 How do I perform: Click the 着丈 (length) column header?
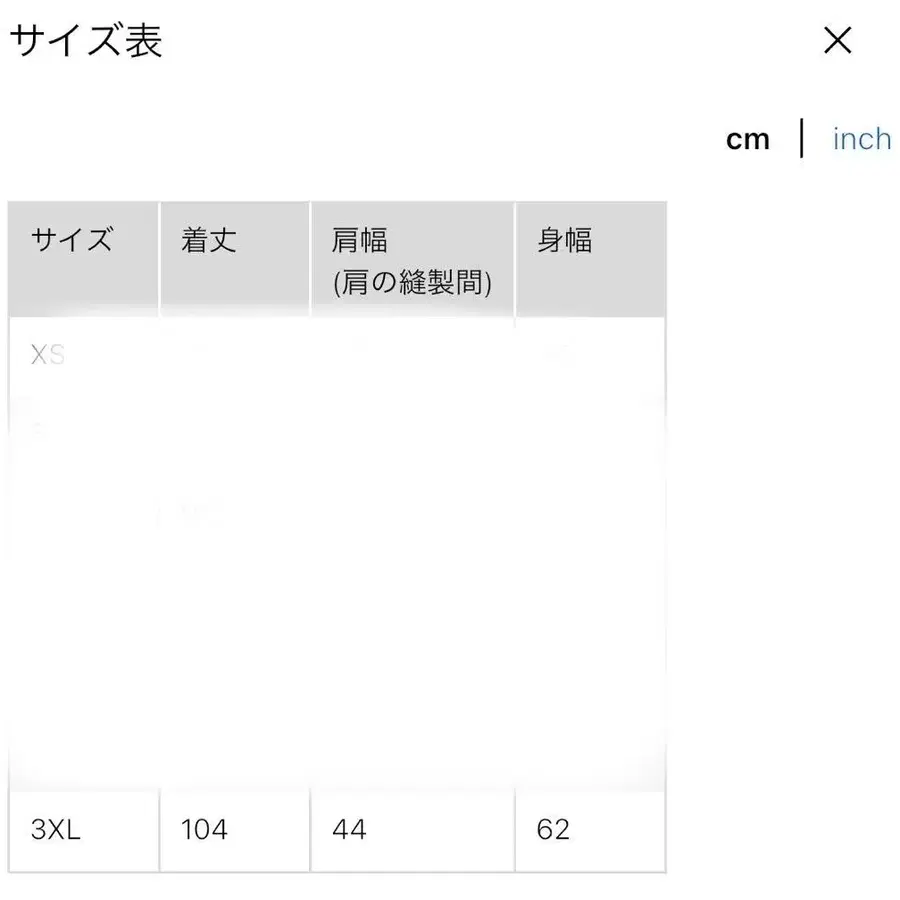(207, 240)
